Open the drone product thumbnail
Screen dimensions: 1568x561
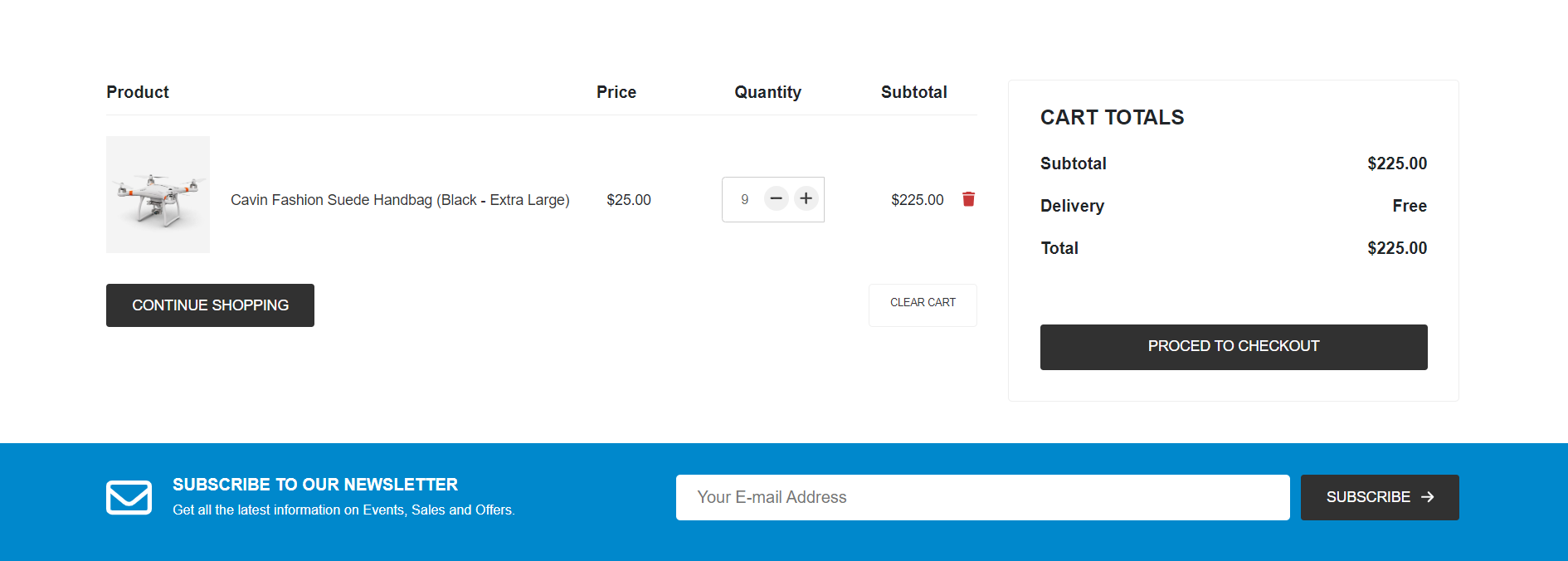pos(158,194)
